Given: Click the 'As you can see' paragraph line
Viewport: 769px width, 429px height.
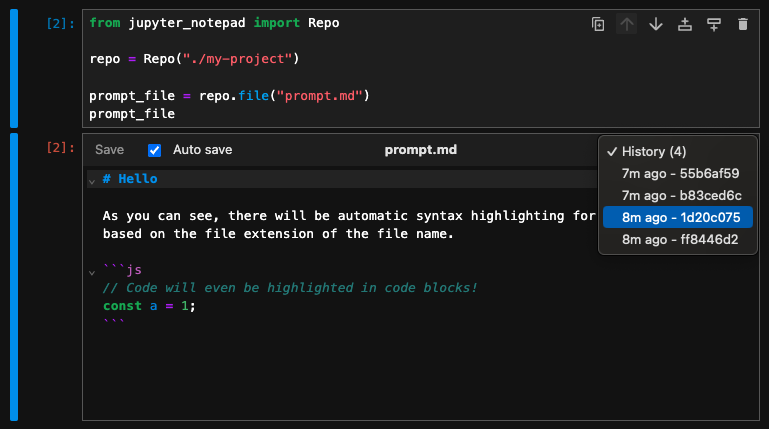Looking at the screenshot, I should [349, 216].
